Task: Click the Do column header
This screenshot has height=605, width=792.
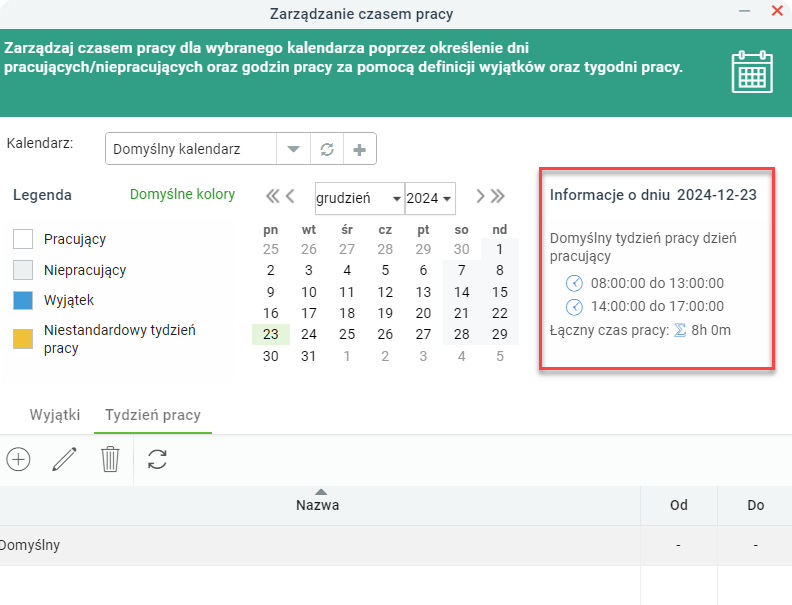Action: [x=755, y=505]
